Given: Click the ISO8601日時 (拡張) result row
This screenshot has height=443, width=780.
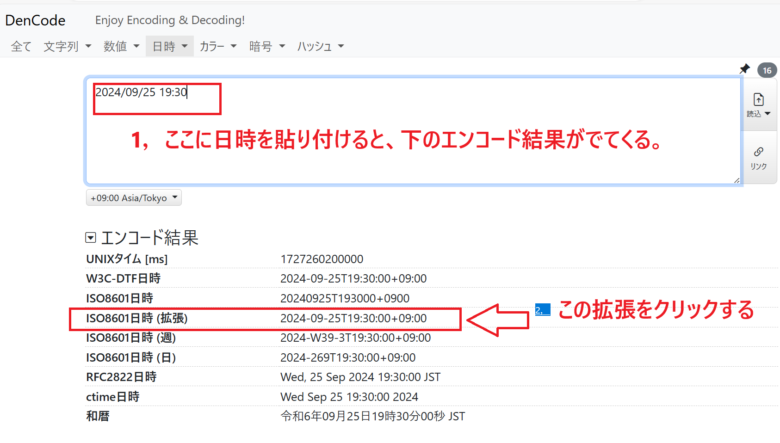Looking at the screenshot, I should pyautogui.click(x=265, y=319).
